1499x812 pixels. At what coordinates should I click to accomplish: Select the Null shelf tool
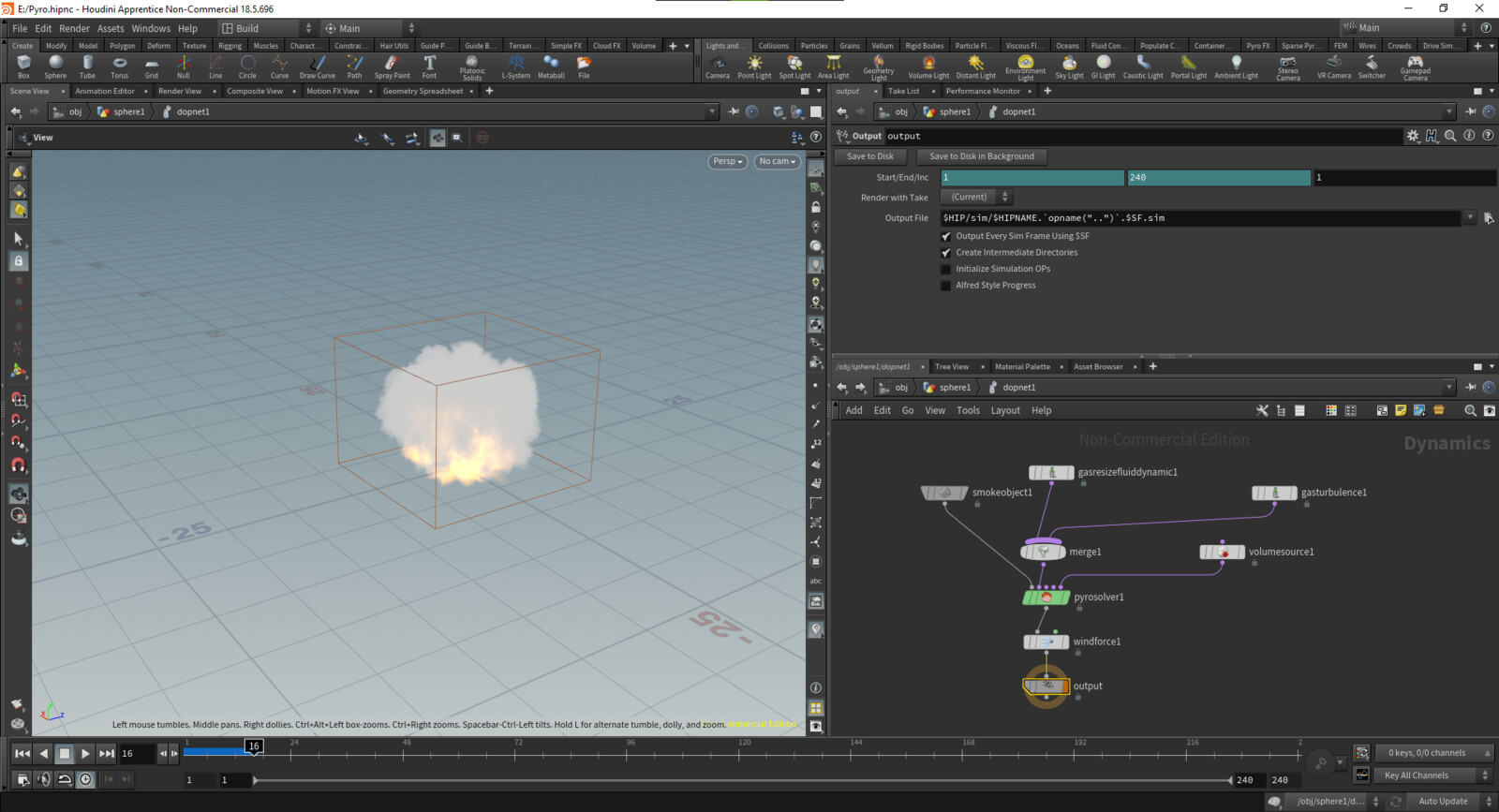[x=184, y=66]
